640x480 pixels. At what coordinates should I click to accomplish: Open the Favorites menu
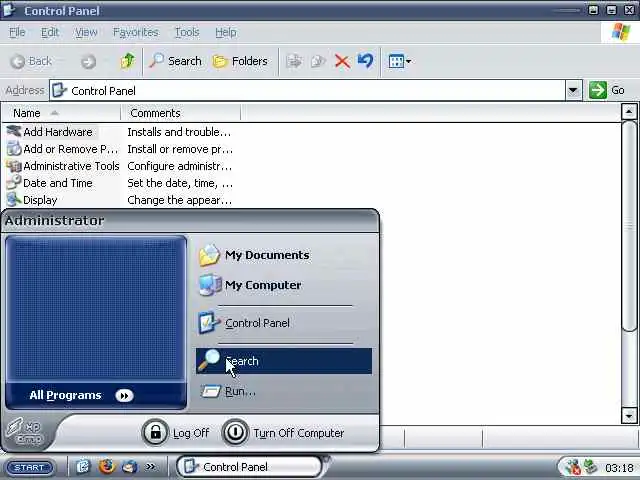136,32
